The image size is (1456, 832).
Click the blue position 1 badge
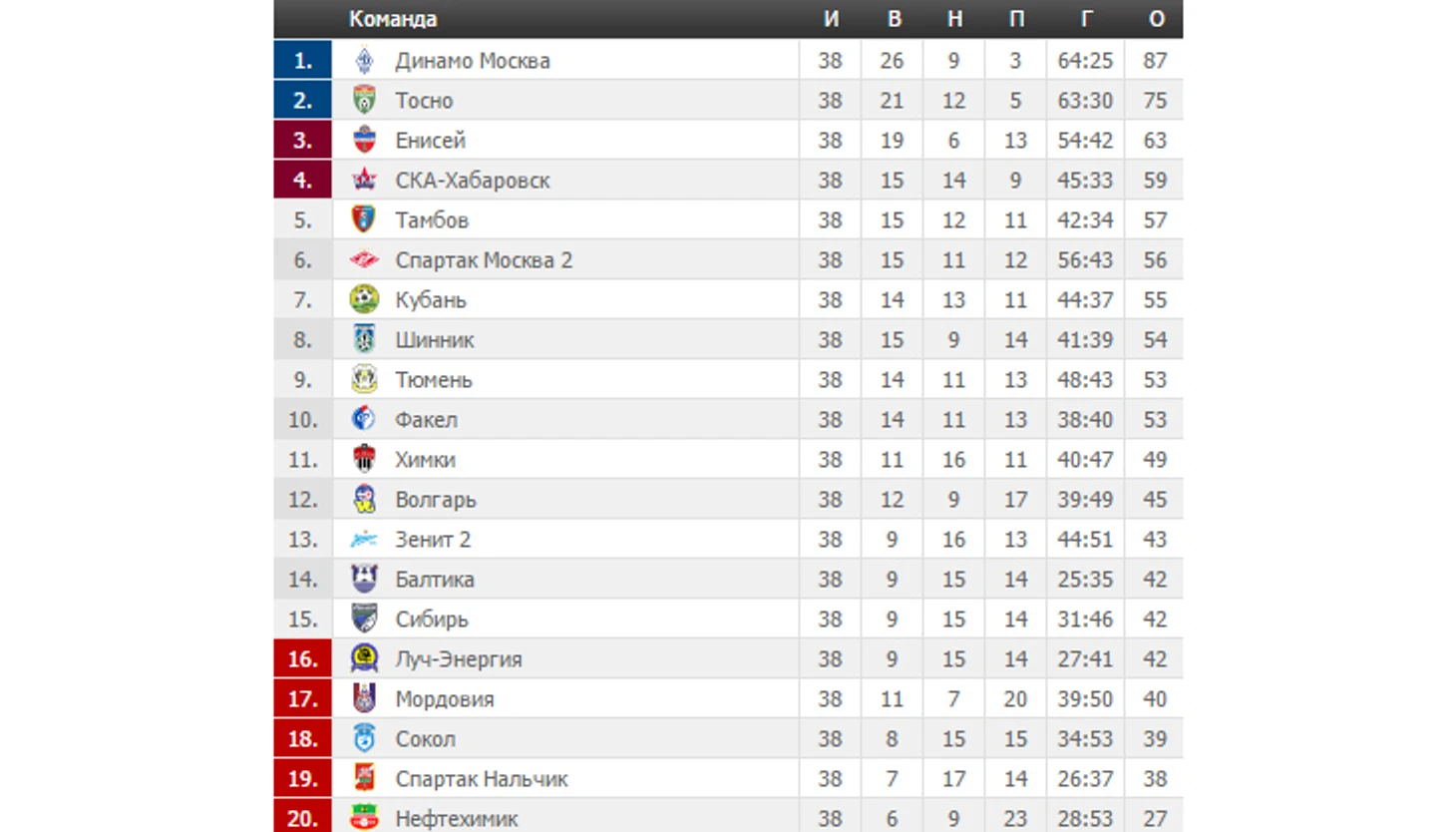(303, 60)
